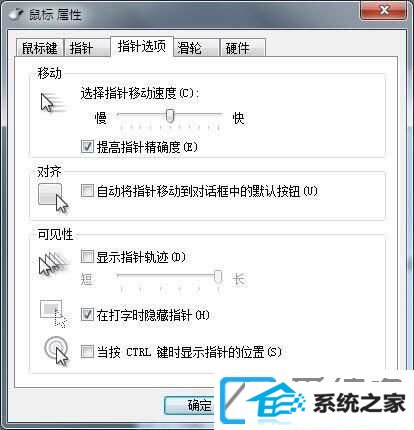Select the 指针选项 tab
Image resolution: width=414 pixels, height=430 pixels.
(142, 46)
